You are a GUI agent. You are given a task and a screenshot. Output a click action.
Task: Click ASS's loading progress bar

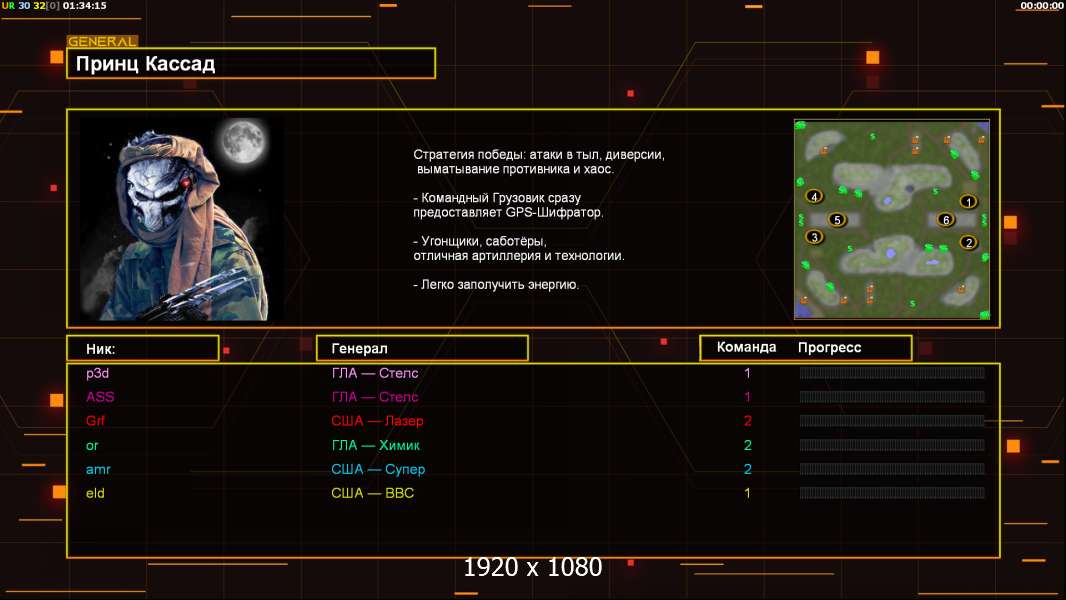tap(892, 396)
